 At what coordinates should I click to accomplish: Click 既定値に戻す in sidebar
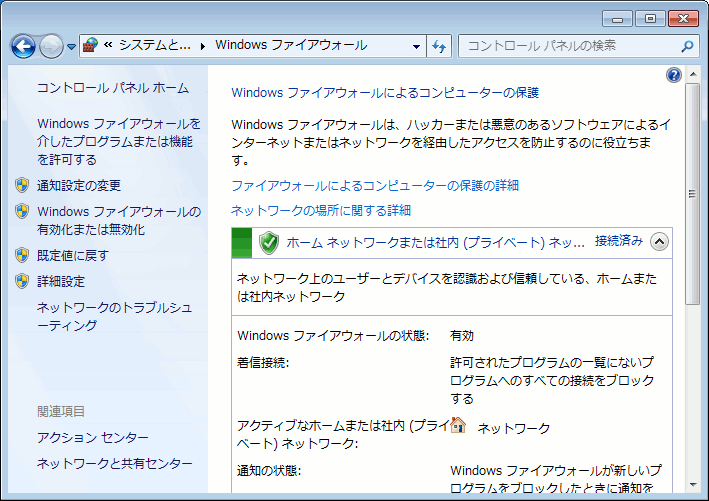[x=72, y=255]
